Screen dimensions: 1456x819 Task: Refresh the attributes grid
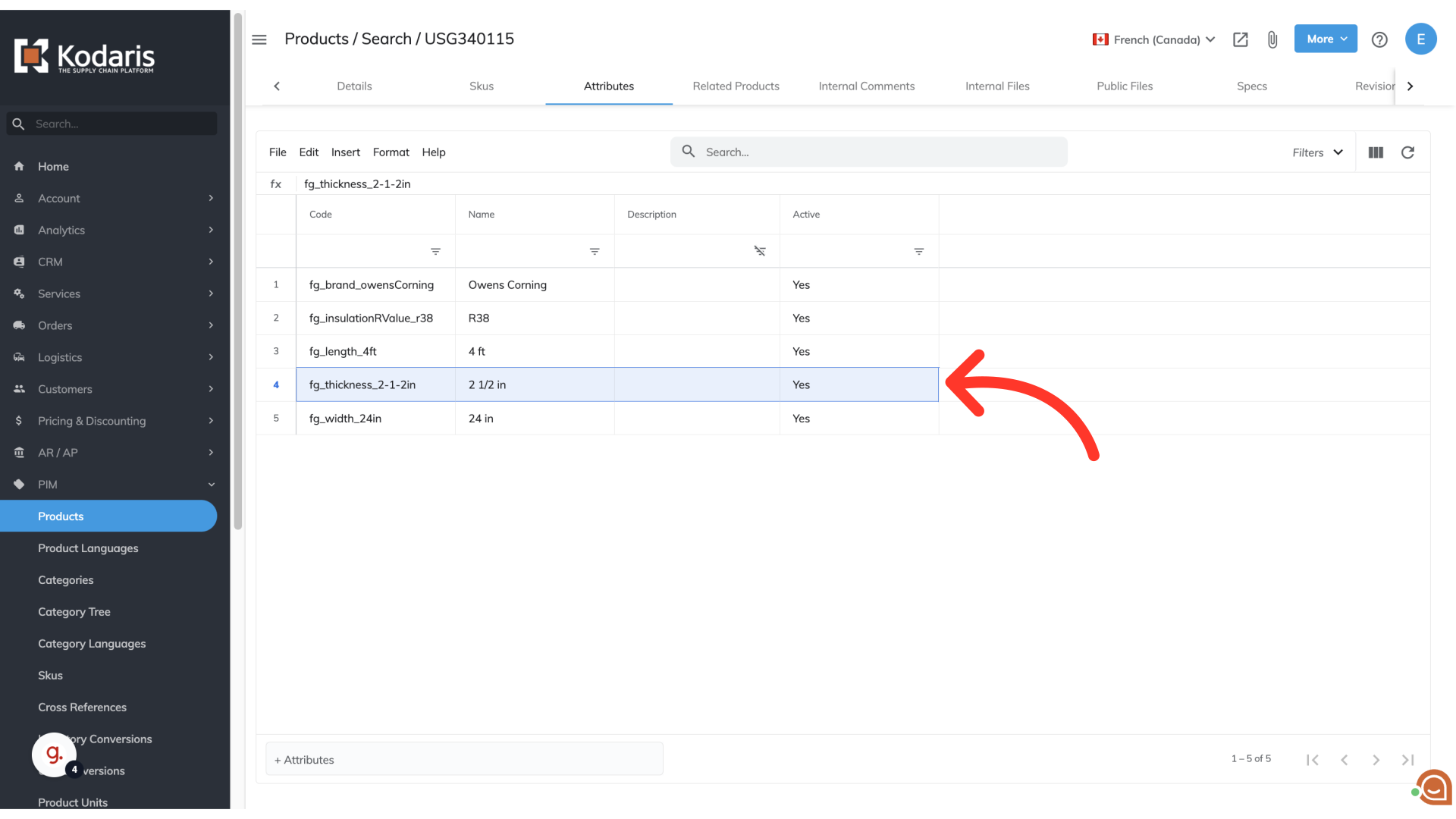1407,152
